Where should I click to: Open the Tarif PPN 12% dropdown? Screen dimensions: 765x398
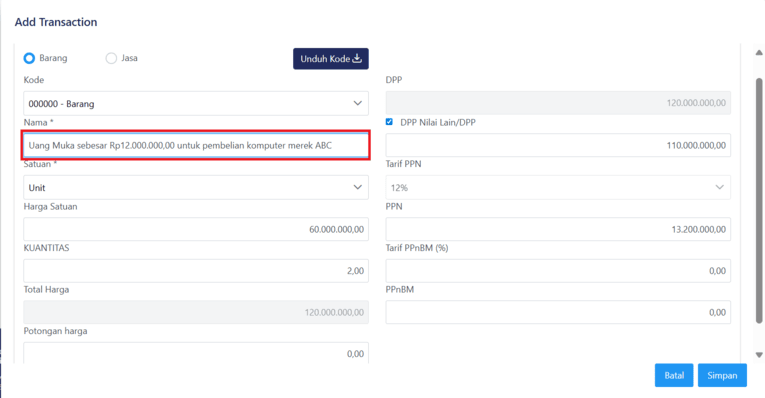558,187
